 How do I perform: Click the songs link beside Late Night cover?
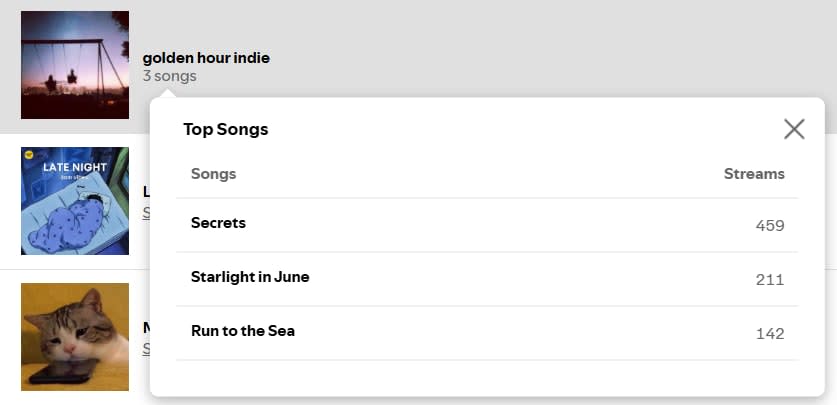pos(146,212)
